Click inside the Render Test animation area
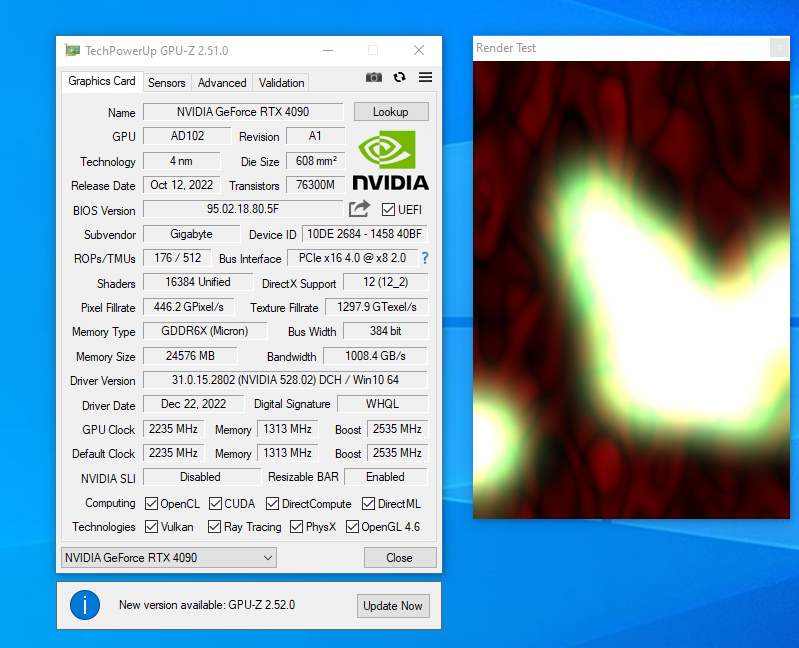This screenshot has width=799, height=648. pos(631,290)
